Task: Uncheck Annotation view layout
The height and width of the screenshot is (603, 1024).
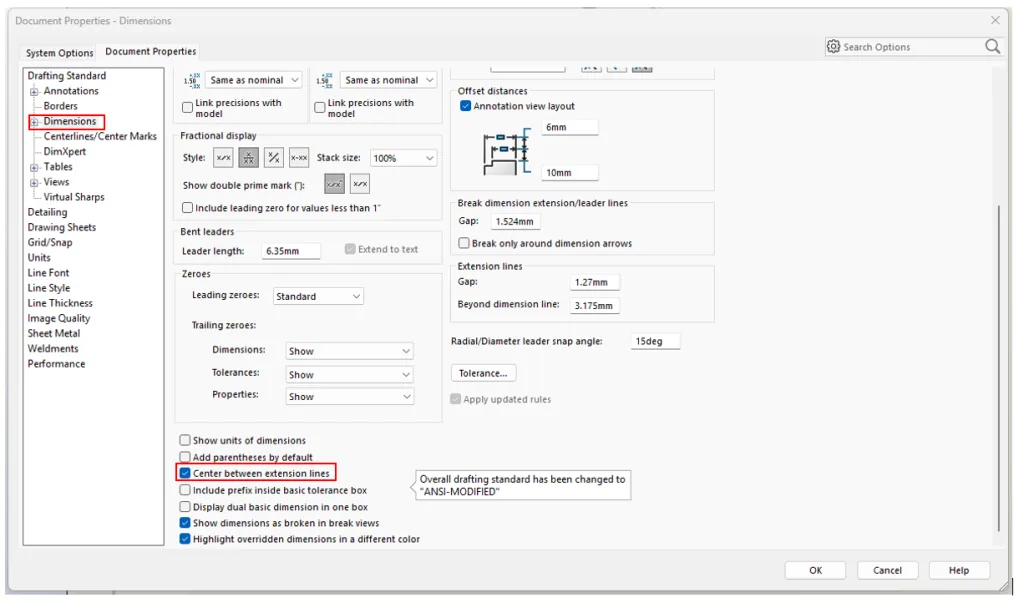Action: pyautogui.click(x=466, y=106)
